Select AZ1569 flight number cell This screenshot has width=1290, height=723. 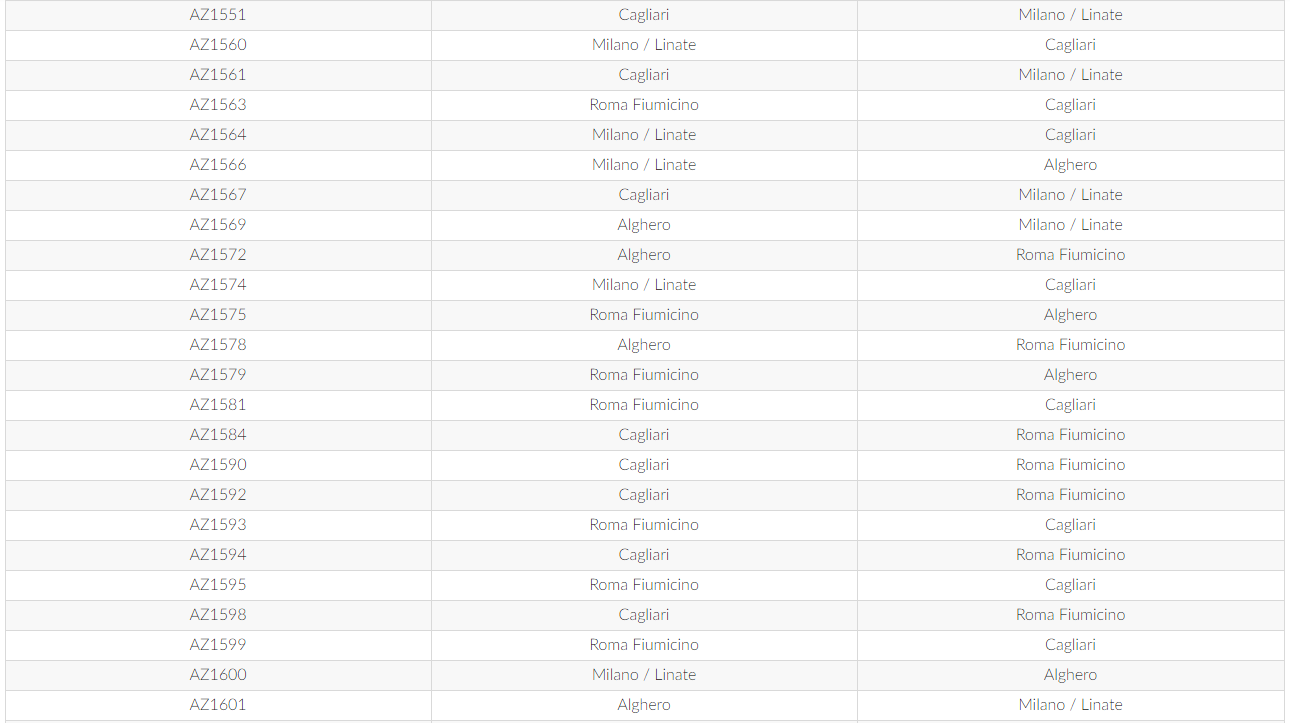[x=218, y=225]
